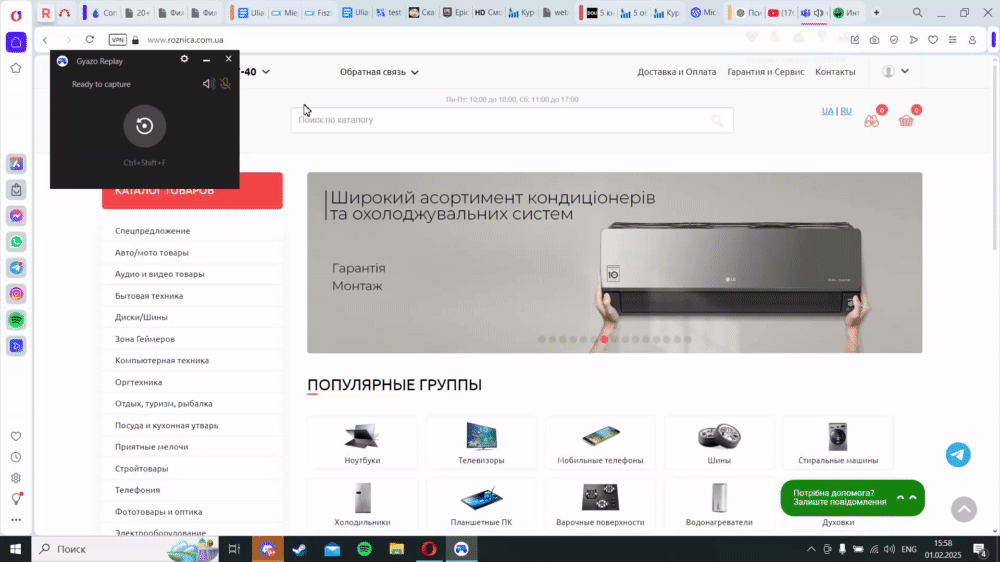Open Зона Геймеров category

[x=145, y=339]
